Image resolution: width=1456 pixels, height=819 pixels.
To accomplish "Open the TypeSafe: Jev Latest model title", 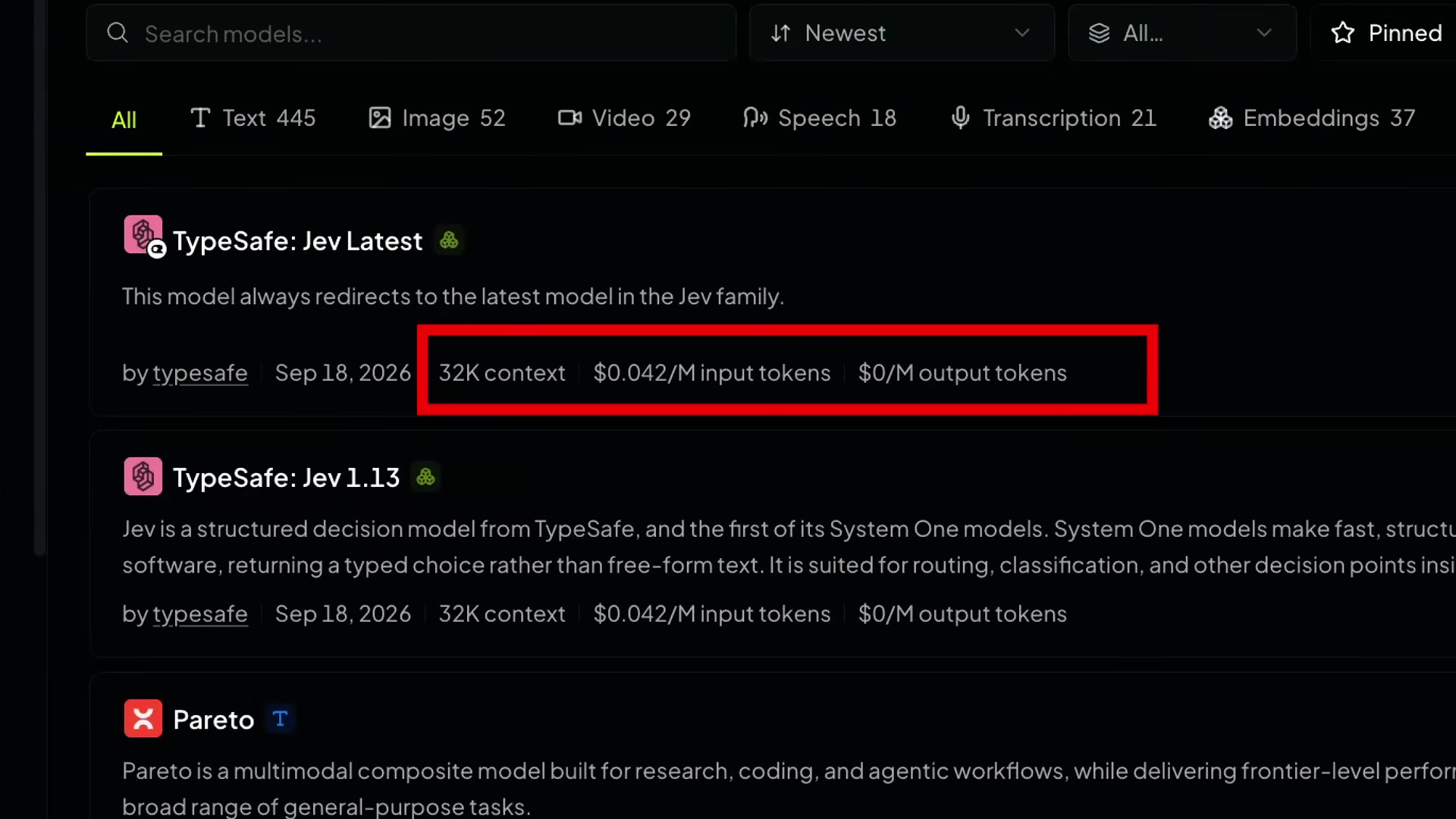I will (x=297, y=241).
